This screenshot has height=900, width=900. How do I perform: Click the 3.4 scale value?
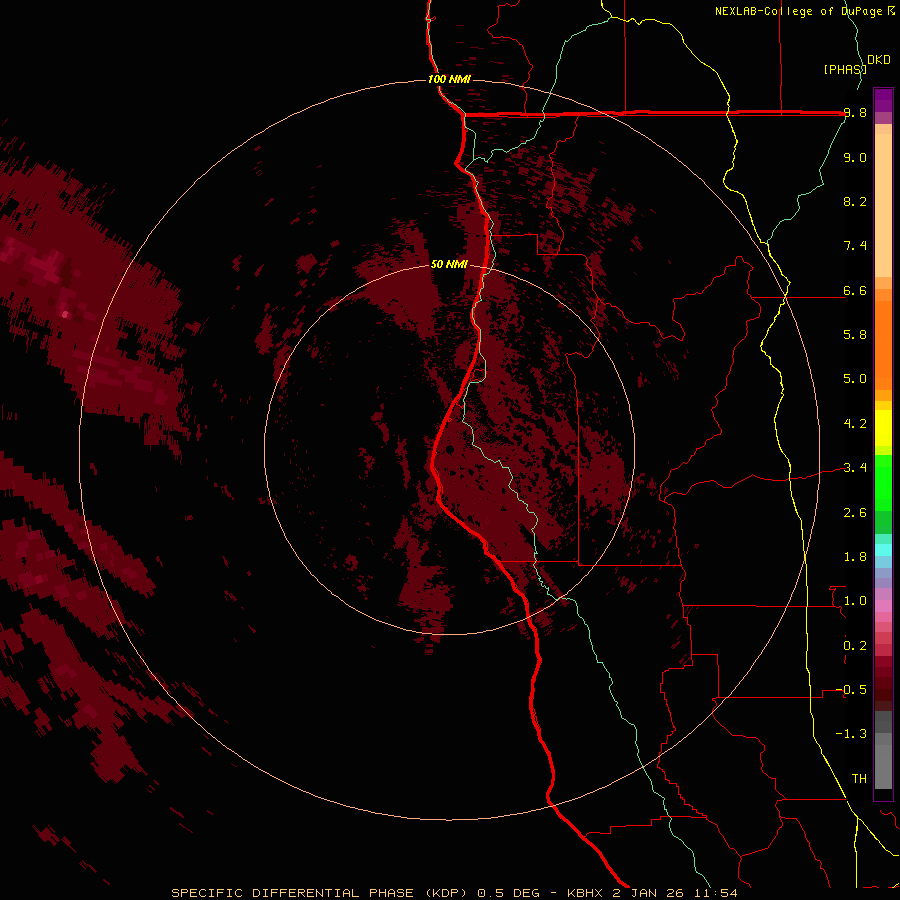click(855, 468)
